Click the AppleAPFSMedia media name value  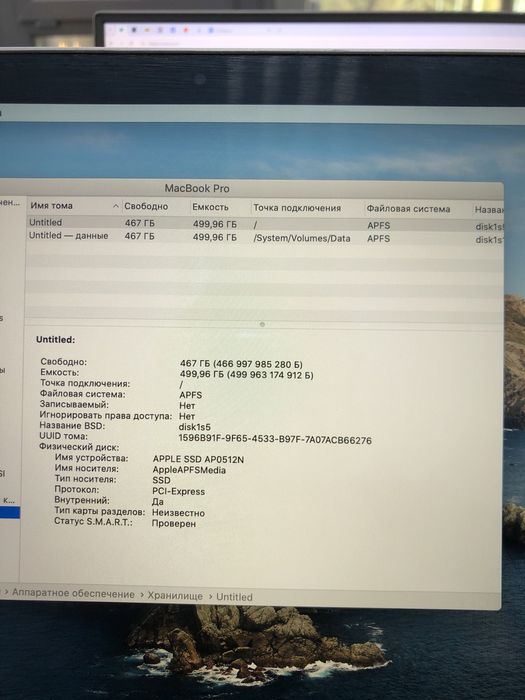pos(189,470)
